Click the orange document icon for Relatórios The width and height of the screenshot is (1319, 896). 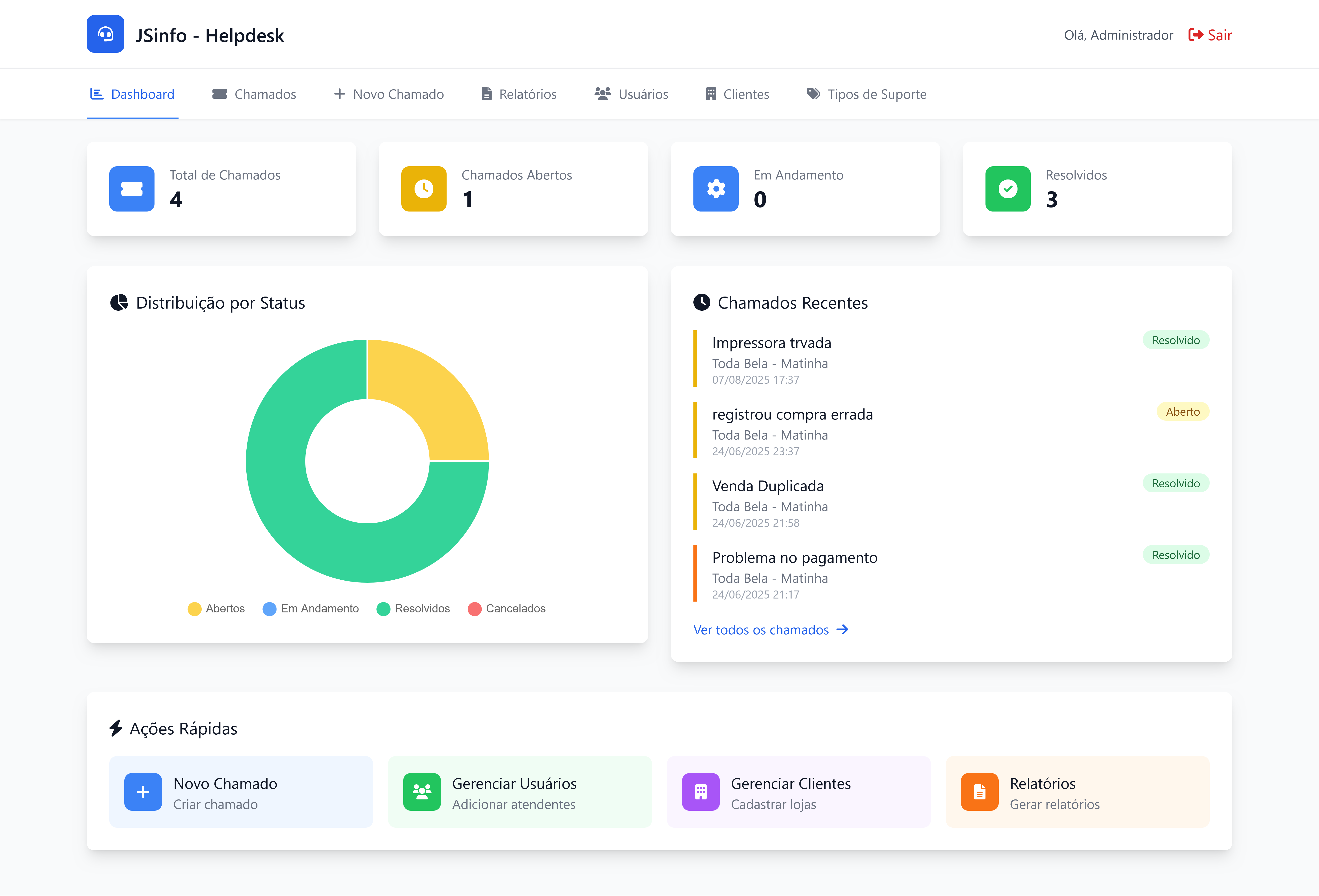click(980, 792)
